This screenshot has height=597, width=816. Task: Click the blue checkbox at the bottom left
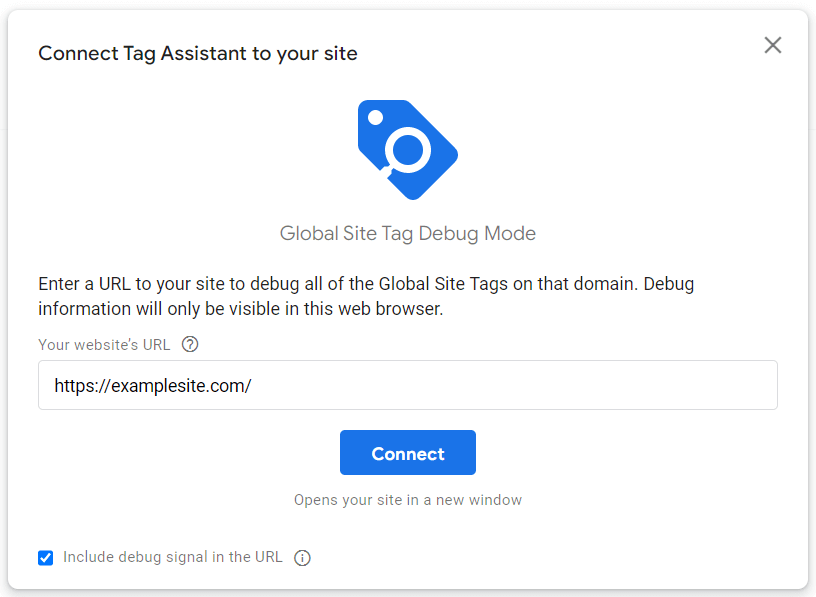pyautogui.click(x=45, y=557)
